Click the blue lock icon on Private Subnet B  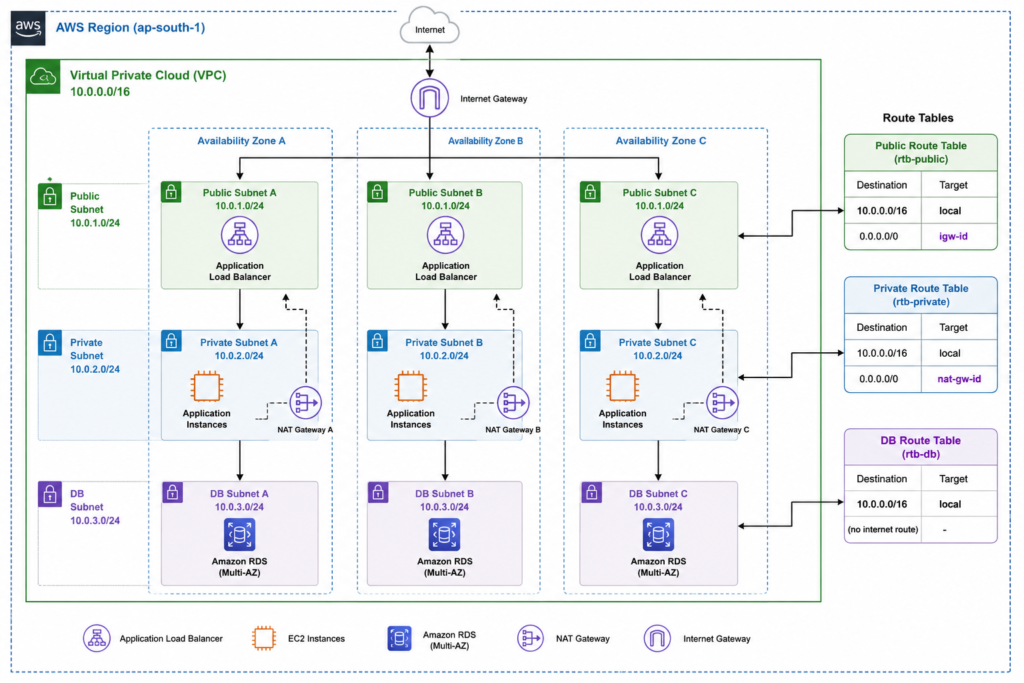377,341
